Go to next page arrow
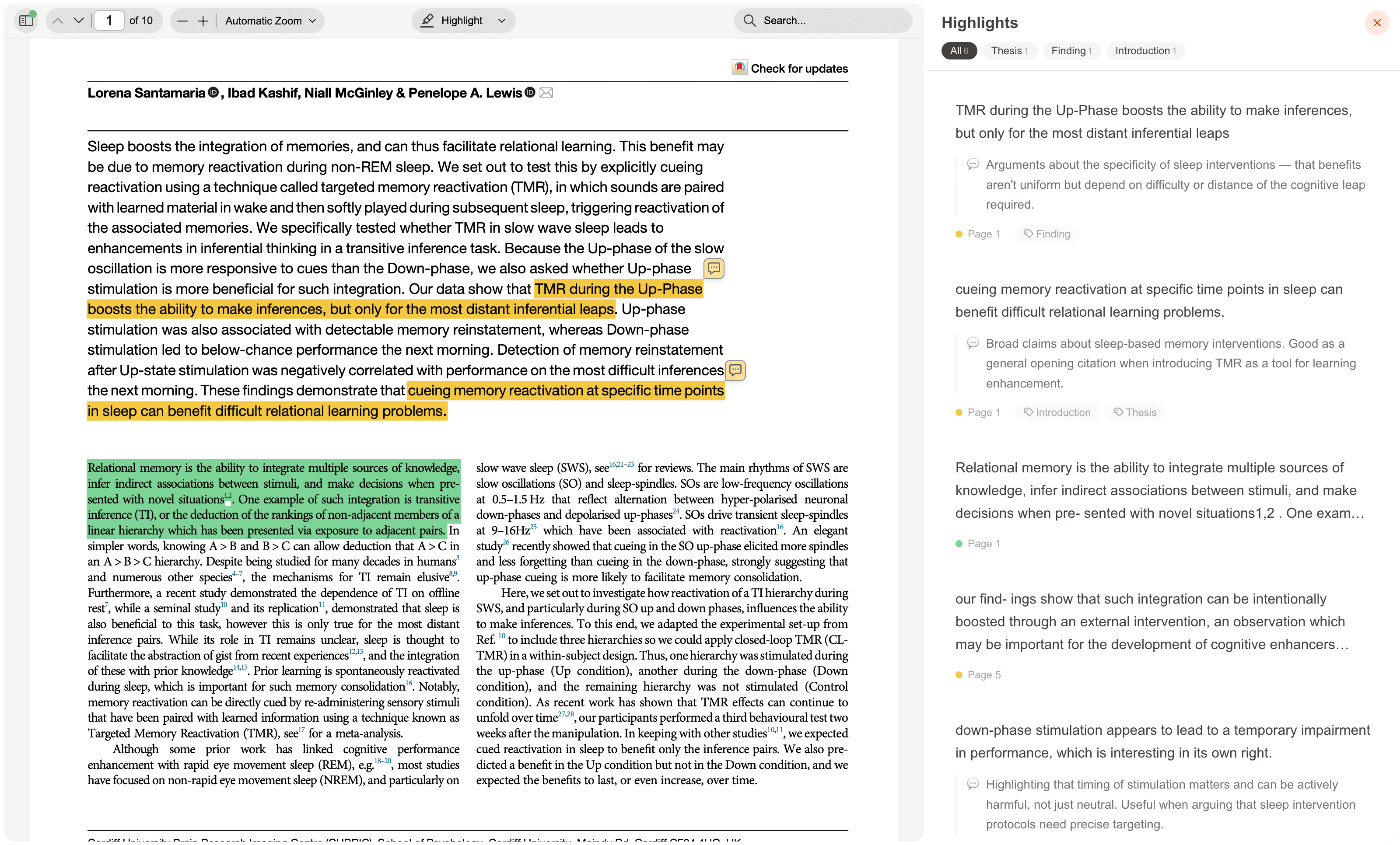 click(78, 21)
